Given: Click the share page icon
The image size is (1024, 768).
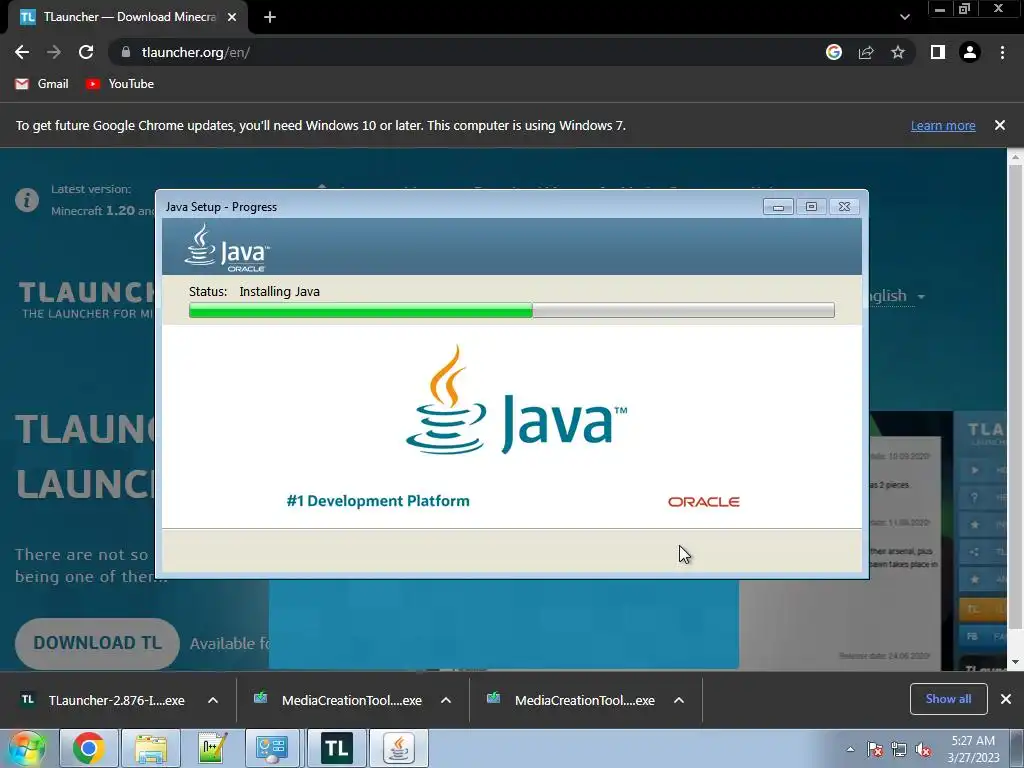Looking at the screenshot, I should click(x=866, y=52).
